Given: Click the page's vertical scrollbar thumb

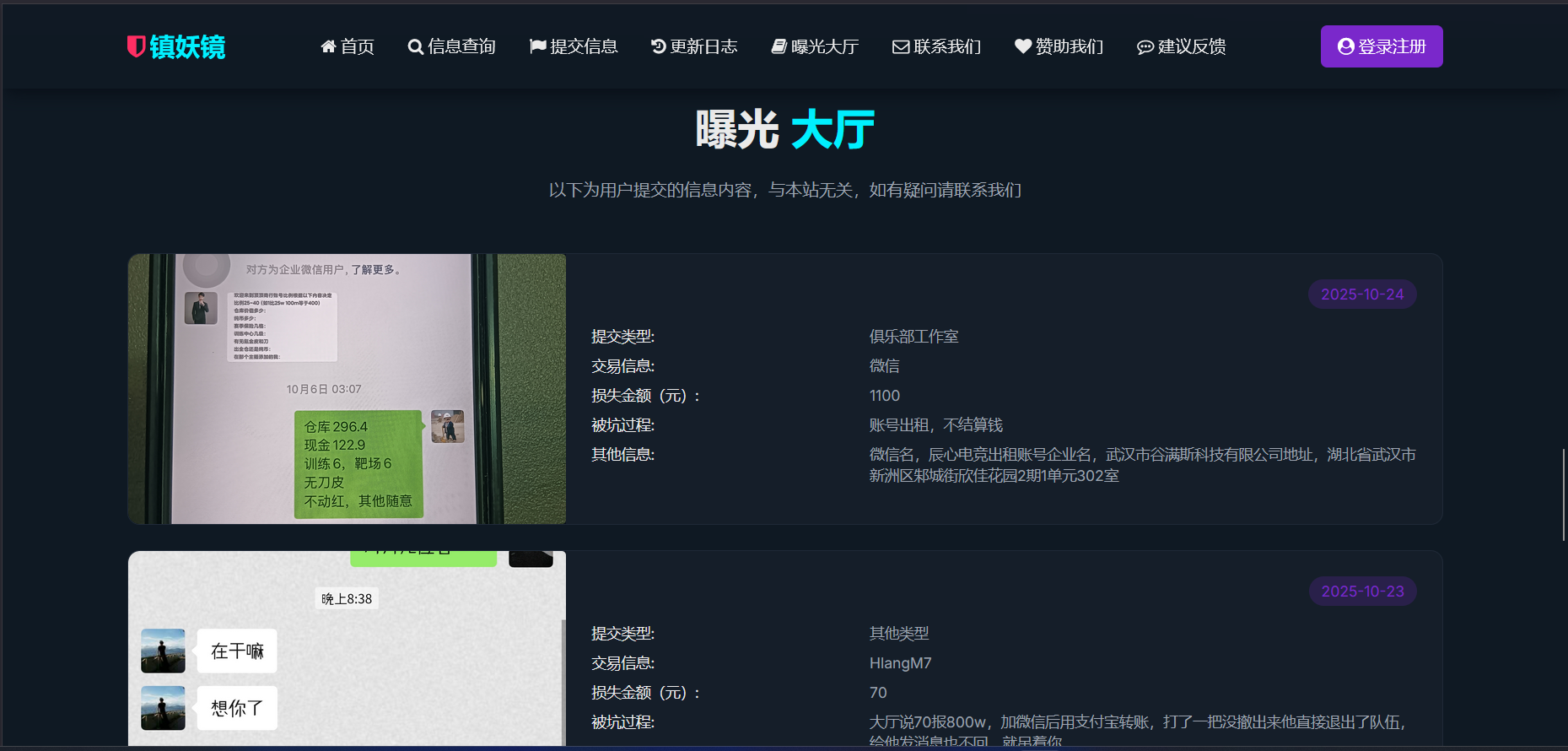Looking at the screenshot, I should coord(1563,495).
